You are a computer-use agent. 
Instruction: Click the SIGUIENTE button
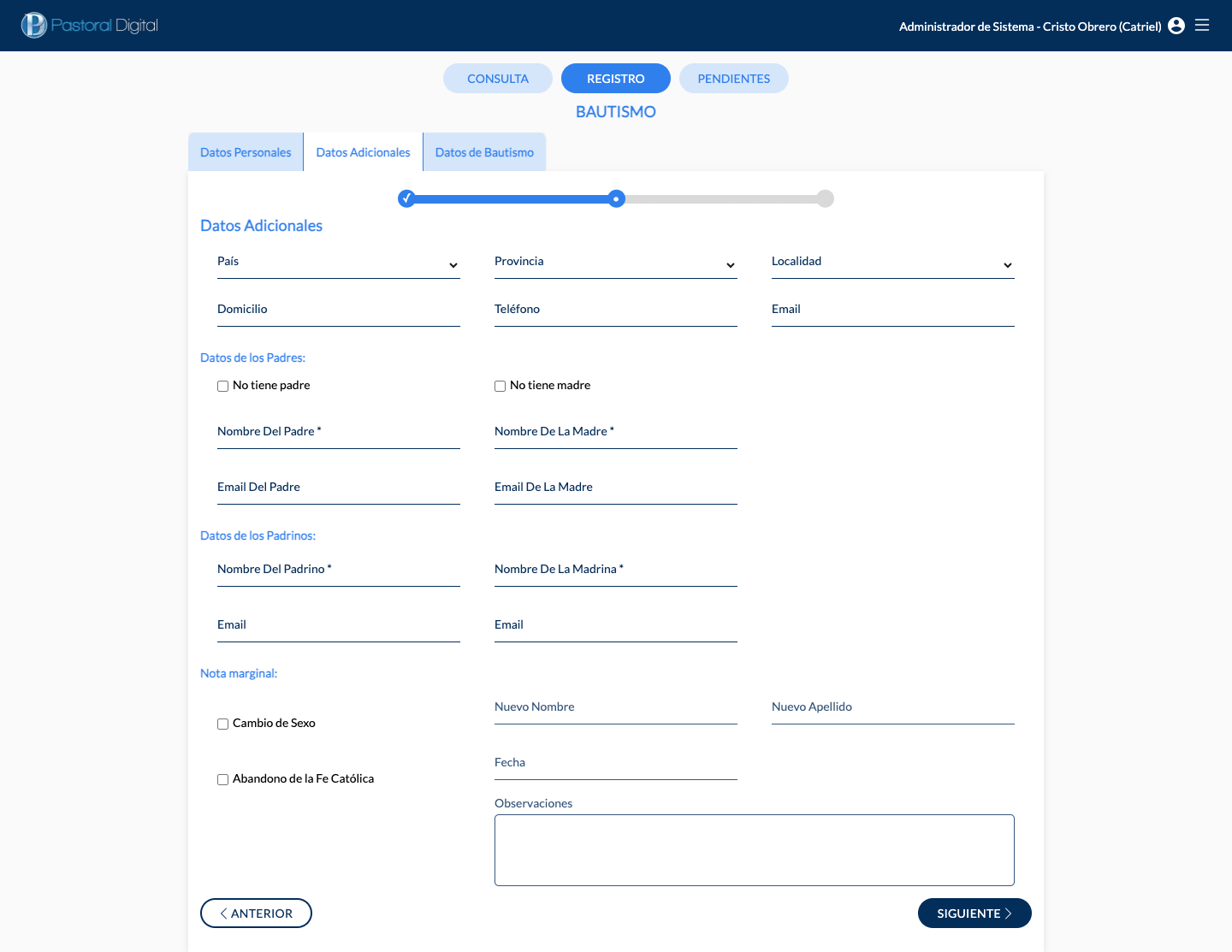click(x=974, y=913)
